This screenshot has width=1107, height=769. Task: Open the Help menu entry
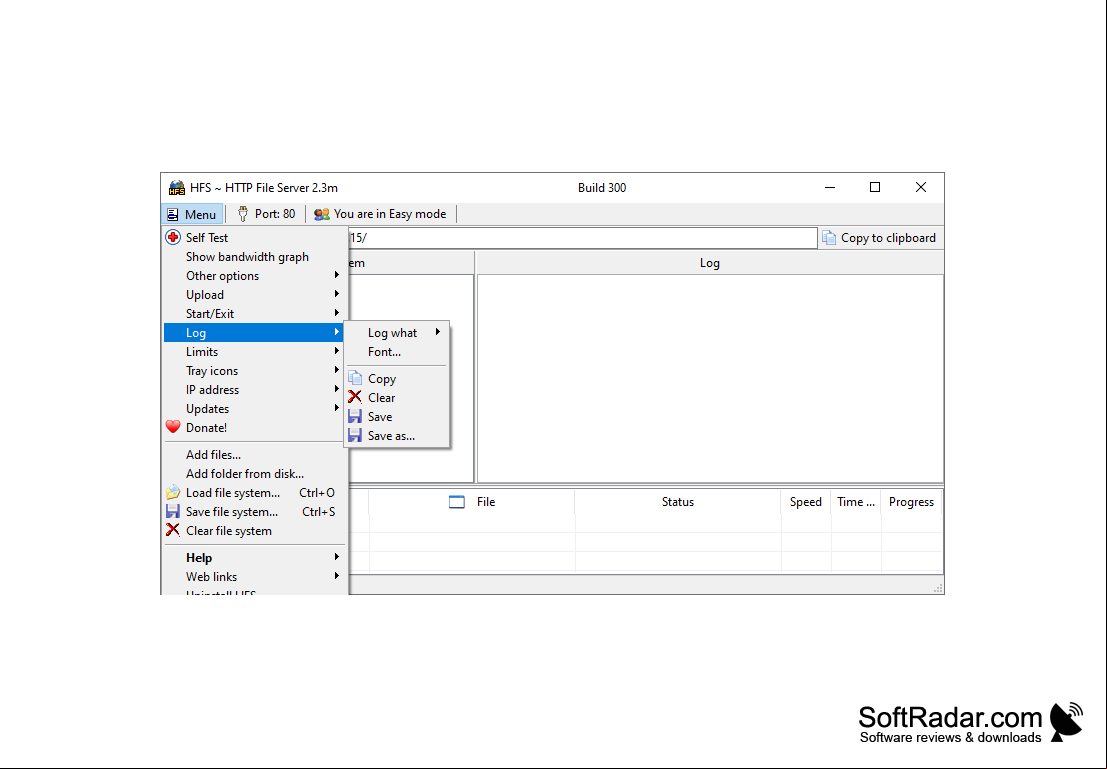tap(255, 558)
